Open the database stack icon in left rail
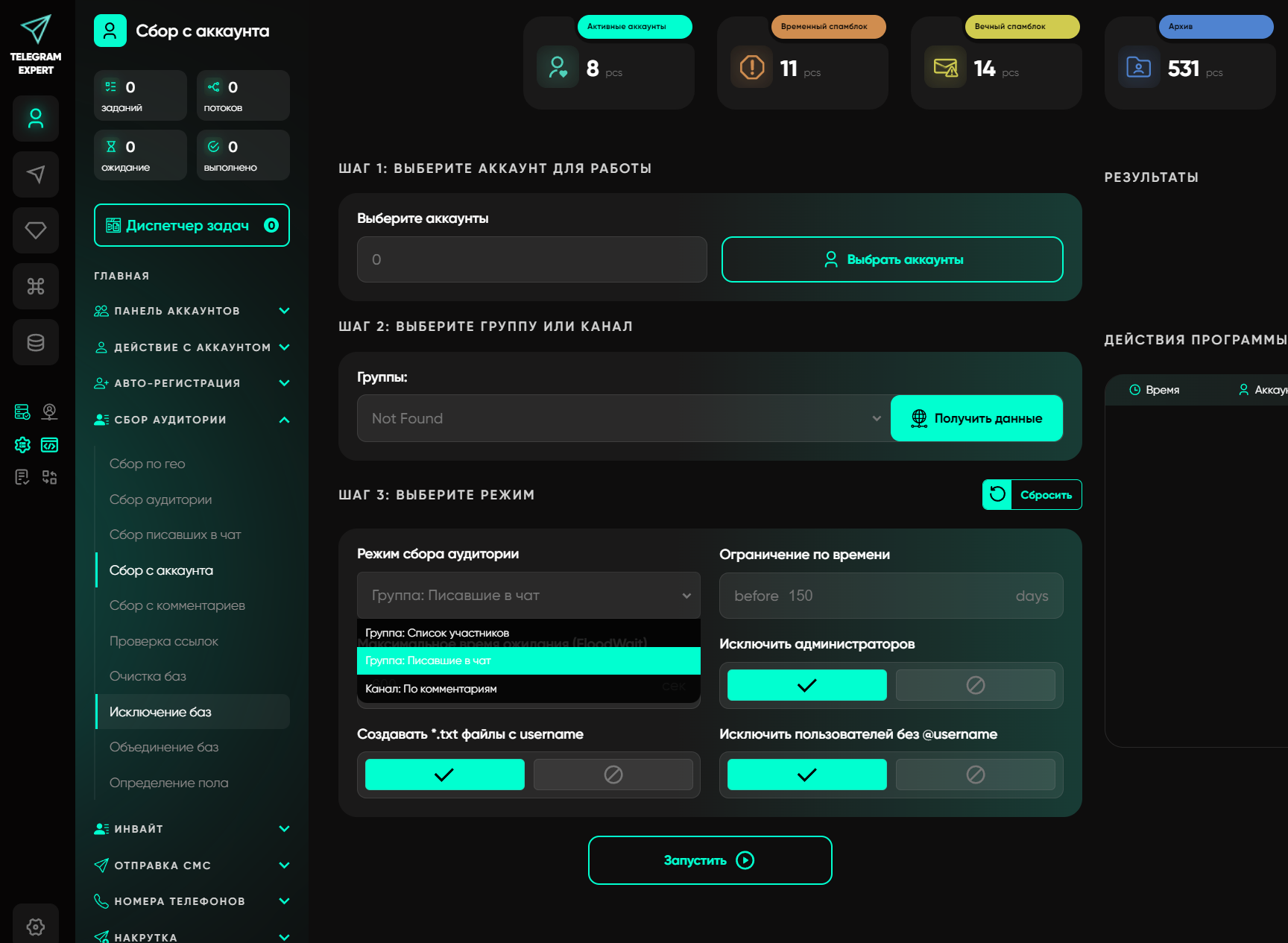 click(36, 342)
